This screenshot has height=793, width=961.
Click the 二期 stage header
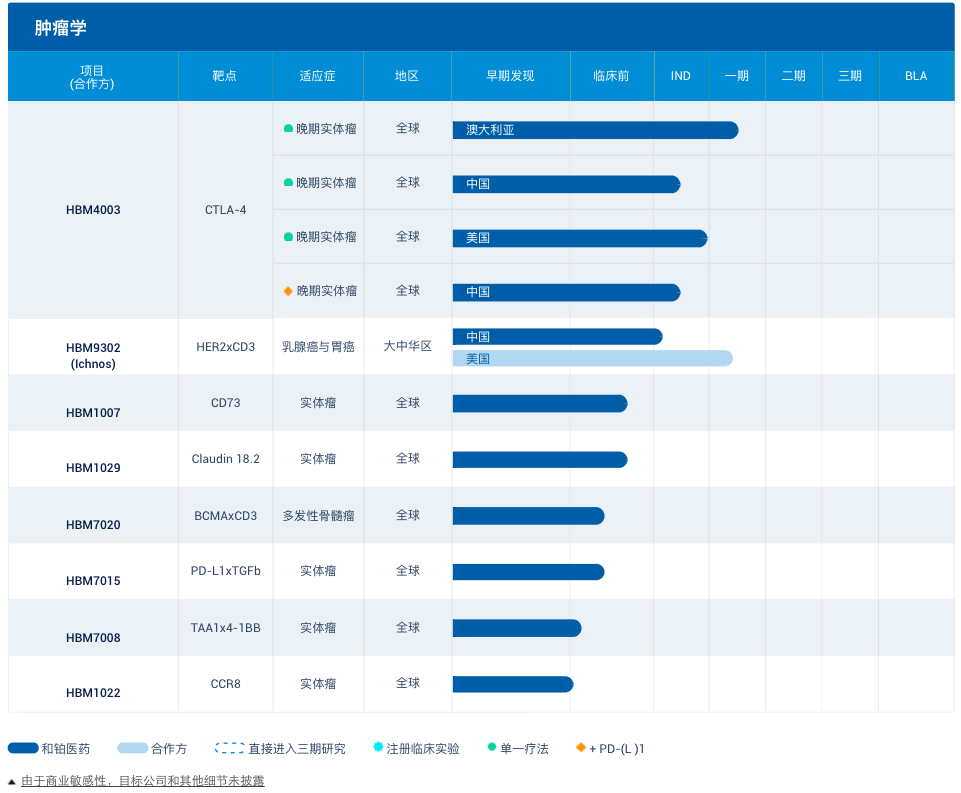click(x=793, y=76)
